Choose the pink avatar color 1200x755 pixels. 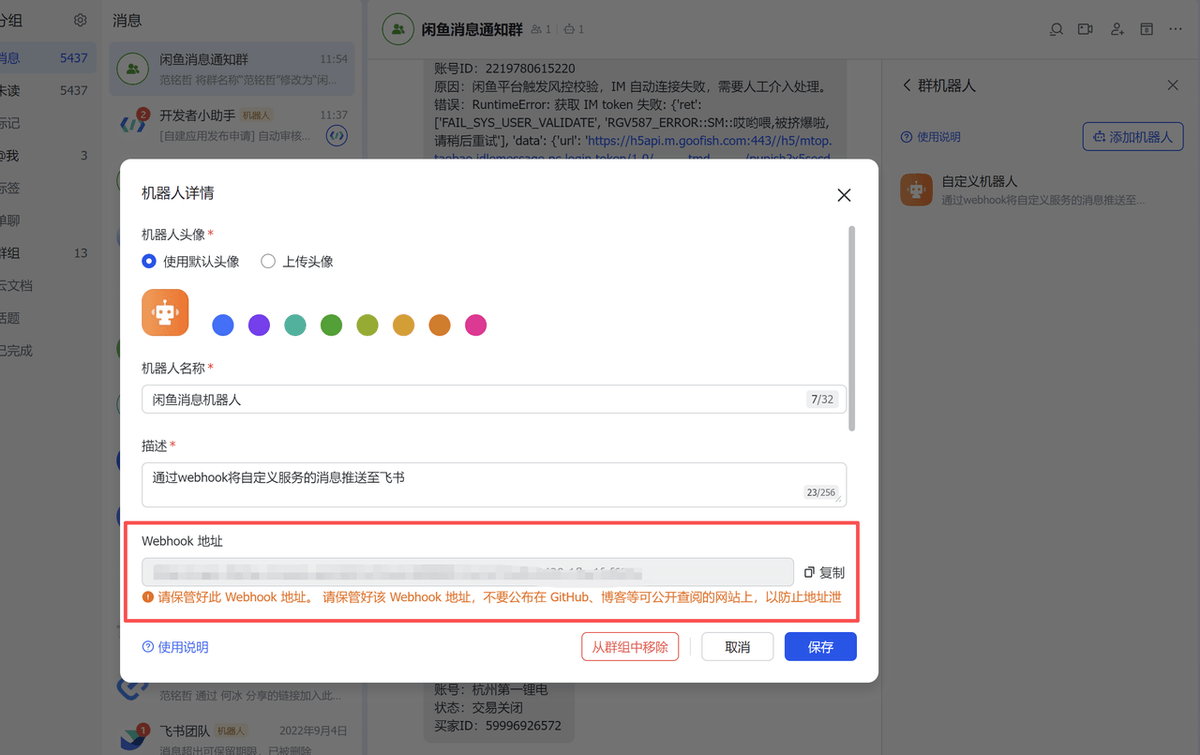coord(476,325)
